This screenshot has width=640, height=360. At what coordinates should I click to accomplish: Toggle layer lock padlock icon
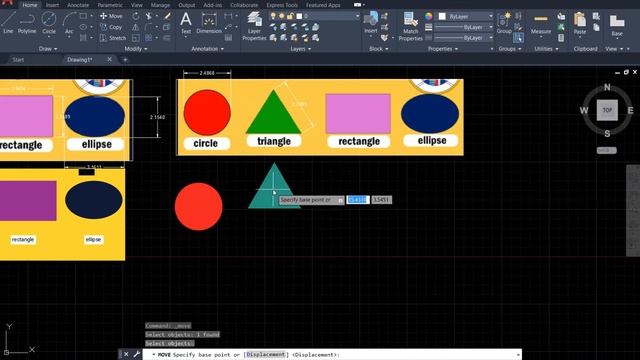(290, 16)
